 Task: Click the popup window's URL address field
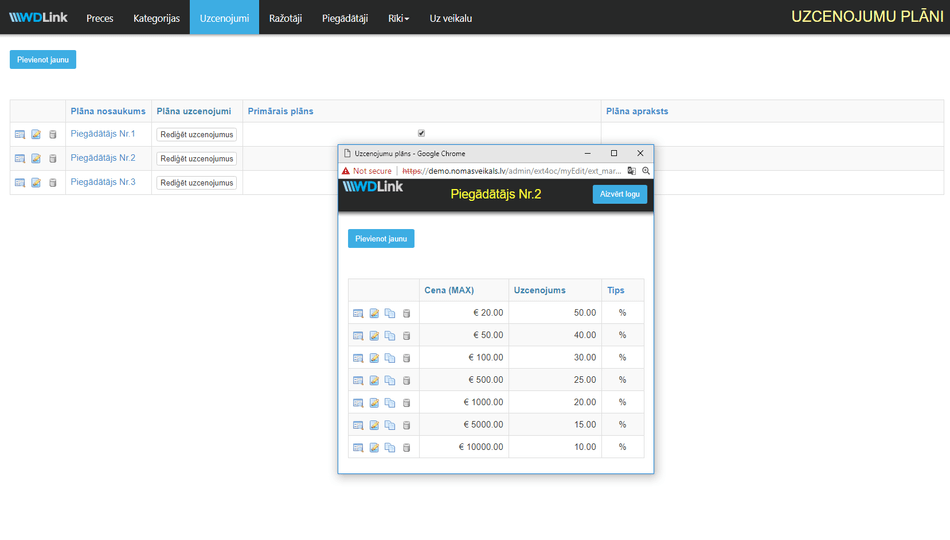[510, 171]
